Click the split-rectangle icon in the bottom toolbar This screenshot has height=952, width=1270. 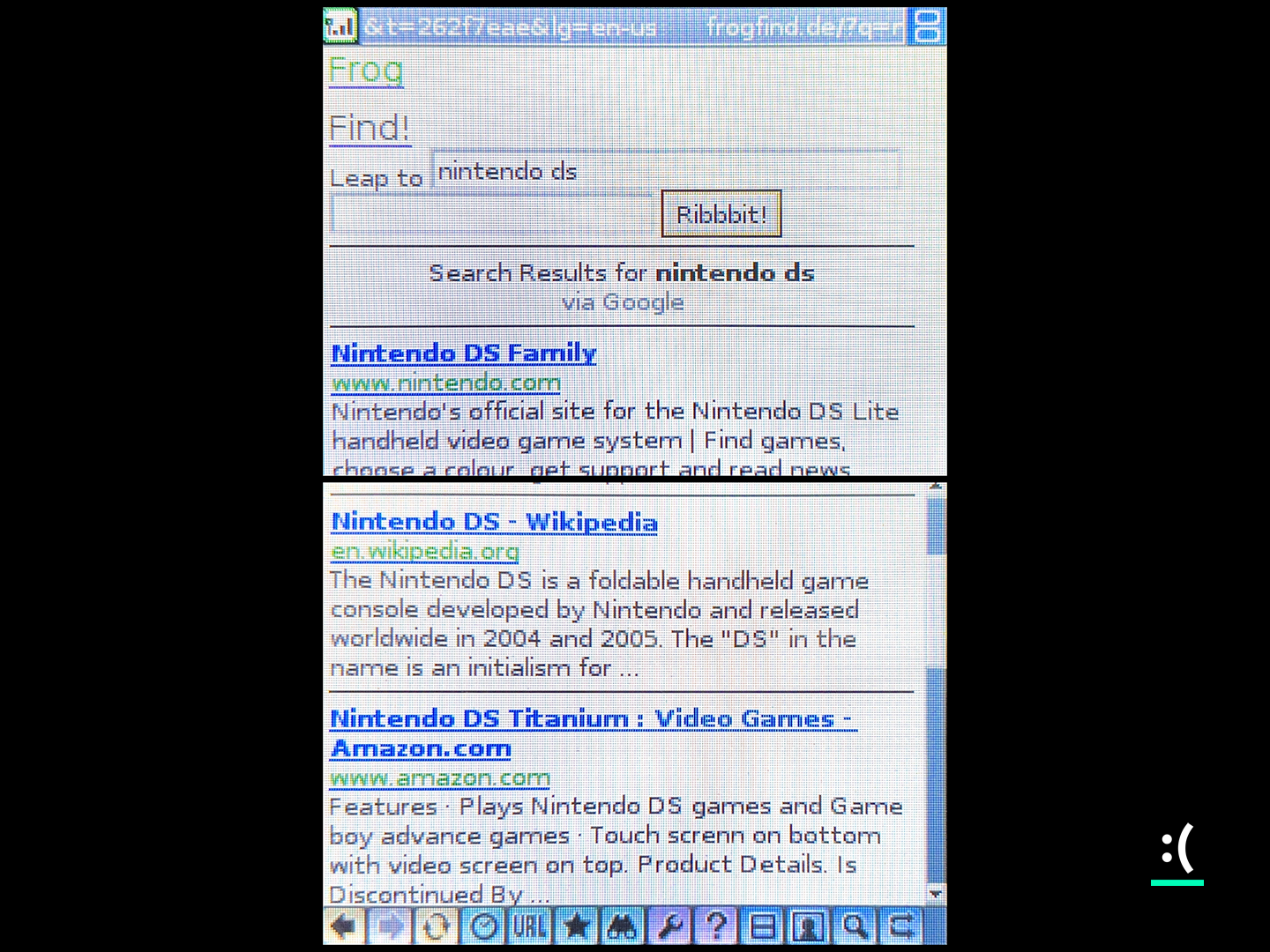pyautogui.click(x=762, y=926)
